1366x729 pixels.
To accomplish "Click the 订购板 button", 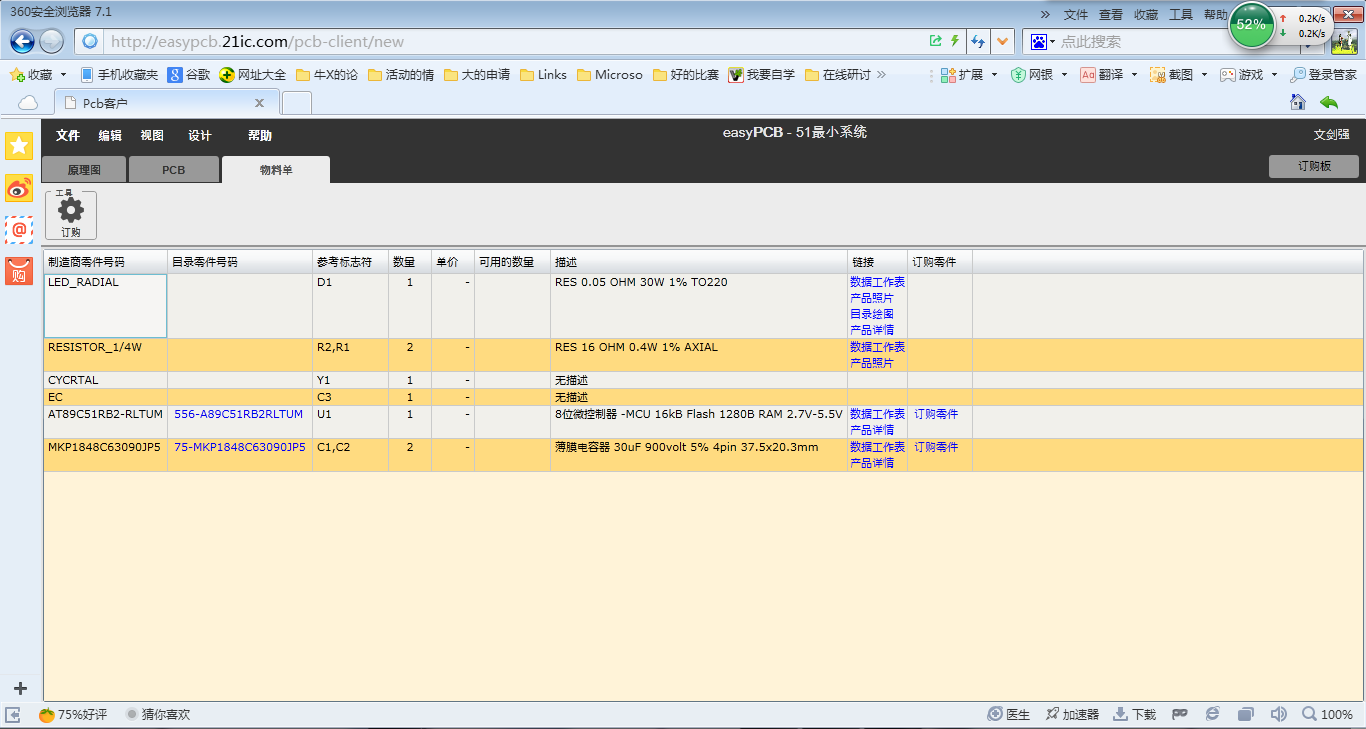I will tap(1314, 166).
